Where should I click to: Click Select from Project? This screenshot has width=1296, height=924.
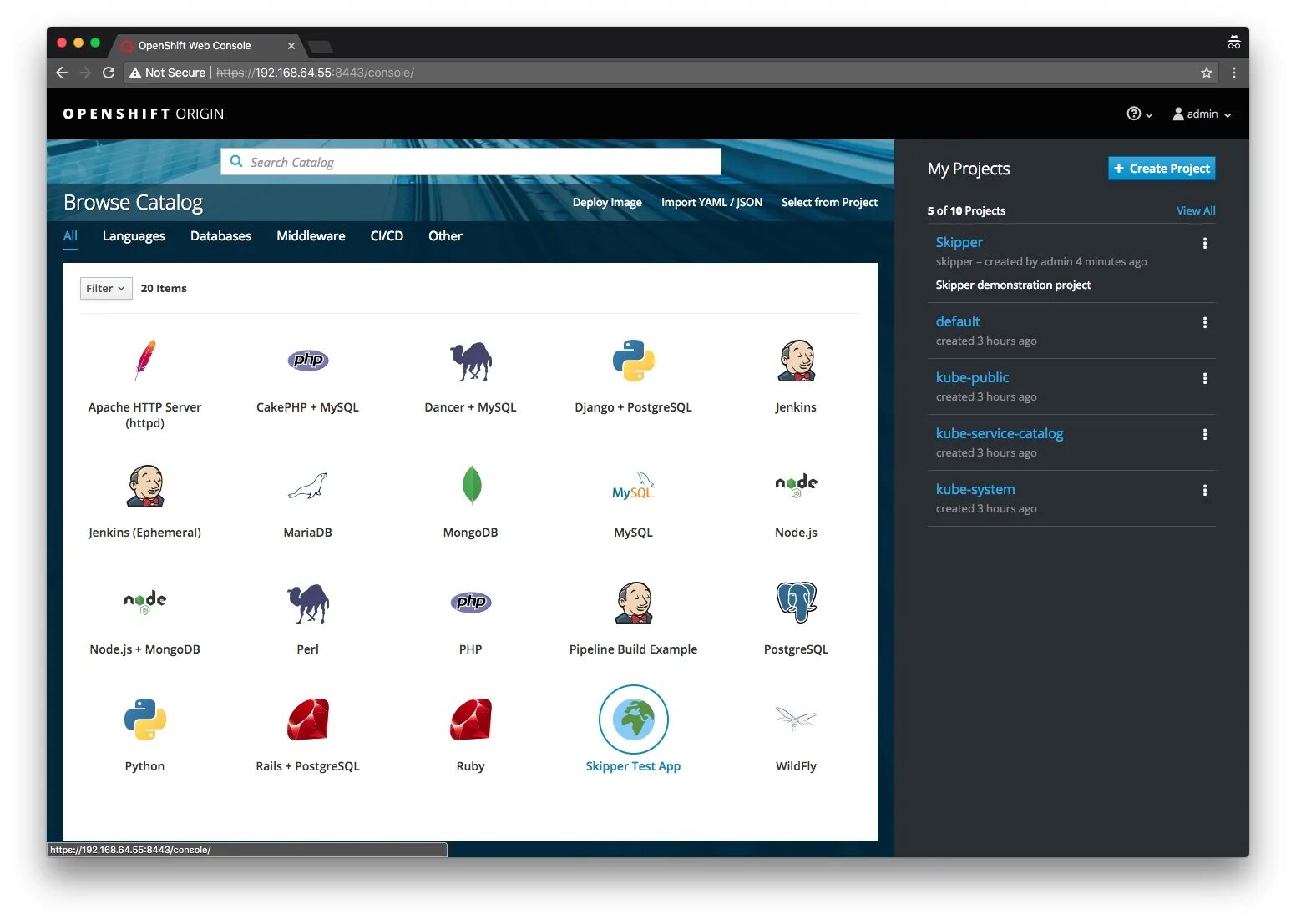point(829,202)
